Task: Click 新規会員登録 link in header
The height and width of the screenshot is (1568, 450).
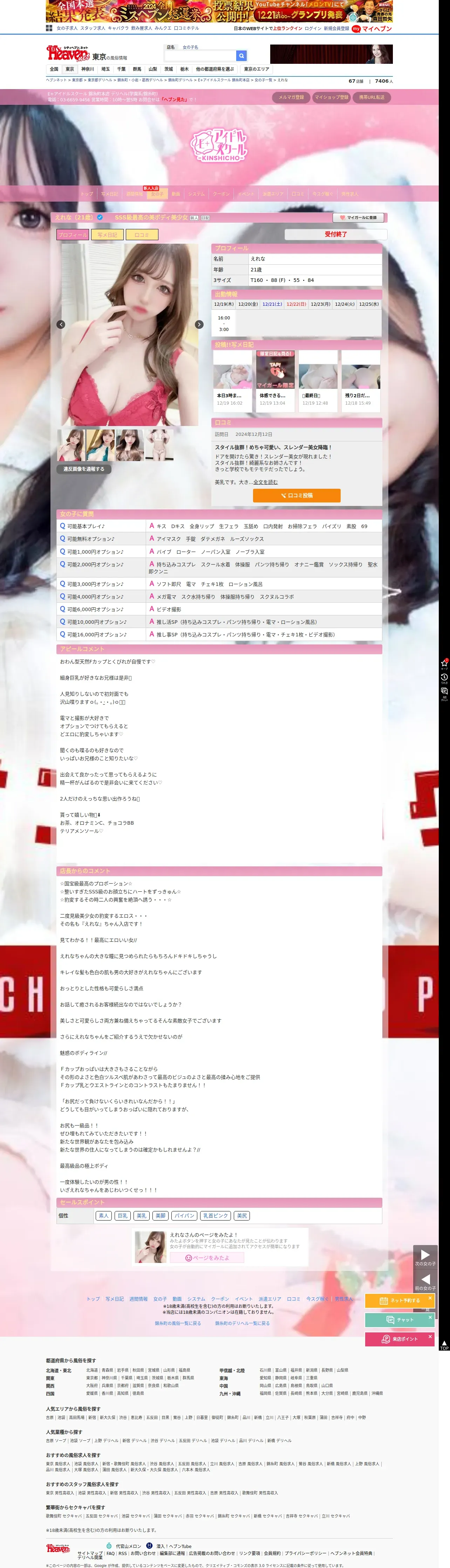Action: point(336,29)
